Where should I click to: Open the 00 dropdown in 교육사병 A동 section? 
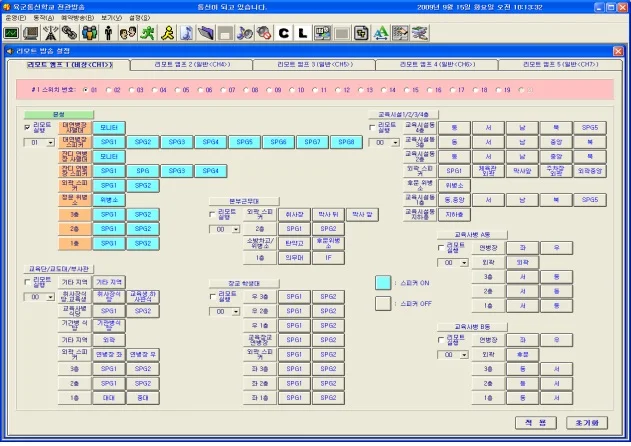tap(464, 262)
